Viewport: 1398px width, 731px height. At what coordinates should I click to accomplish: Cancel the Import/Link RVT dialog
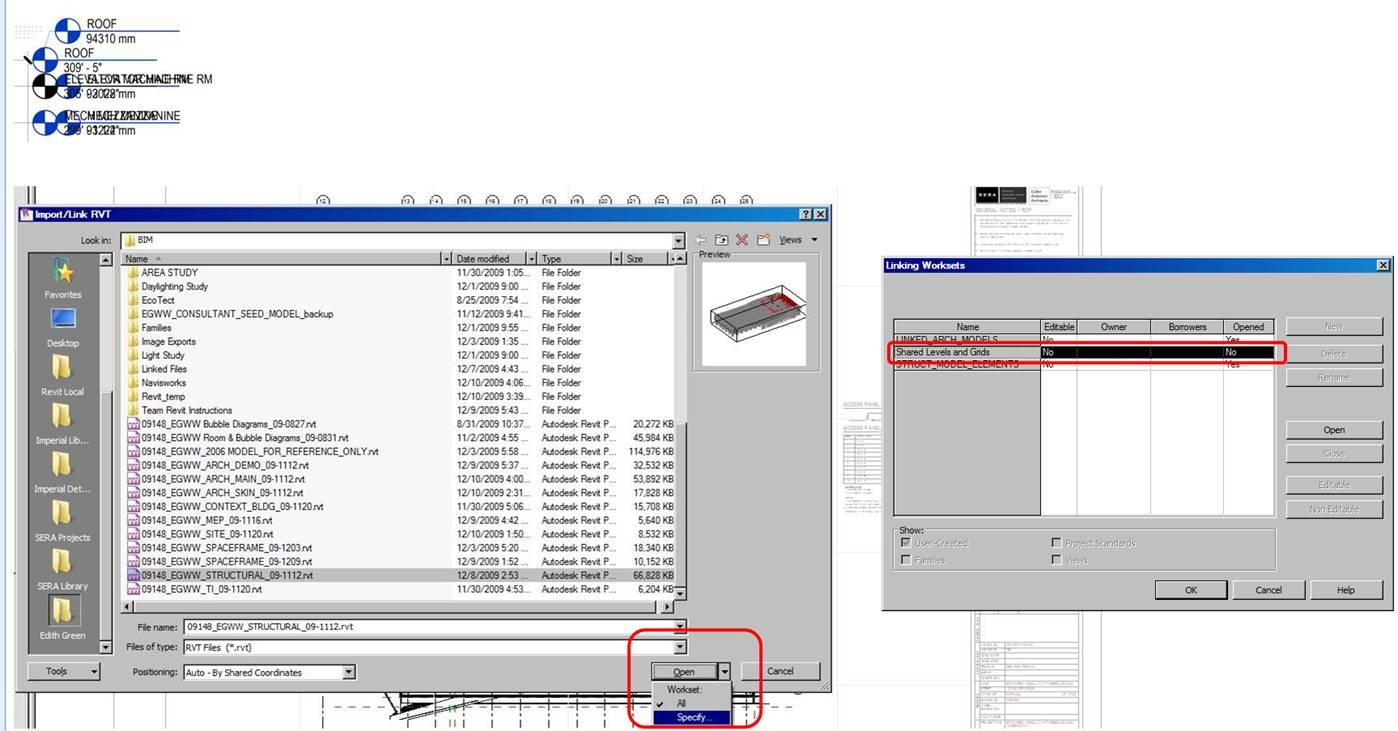pos(780,671)
